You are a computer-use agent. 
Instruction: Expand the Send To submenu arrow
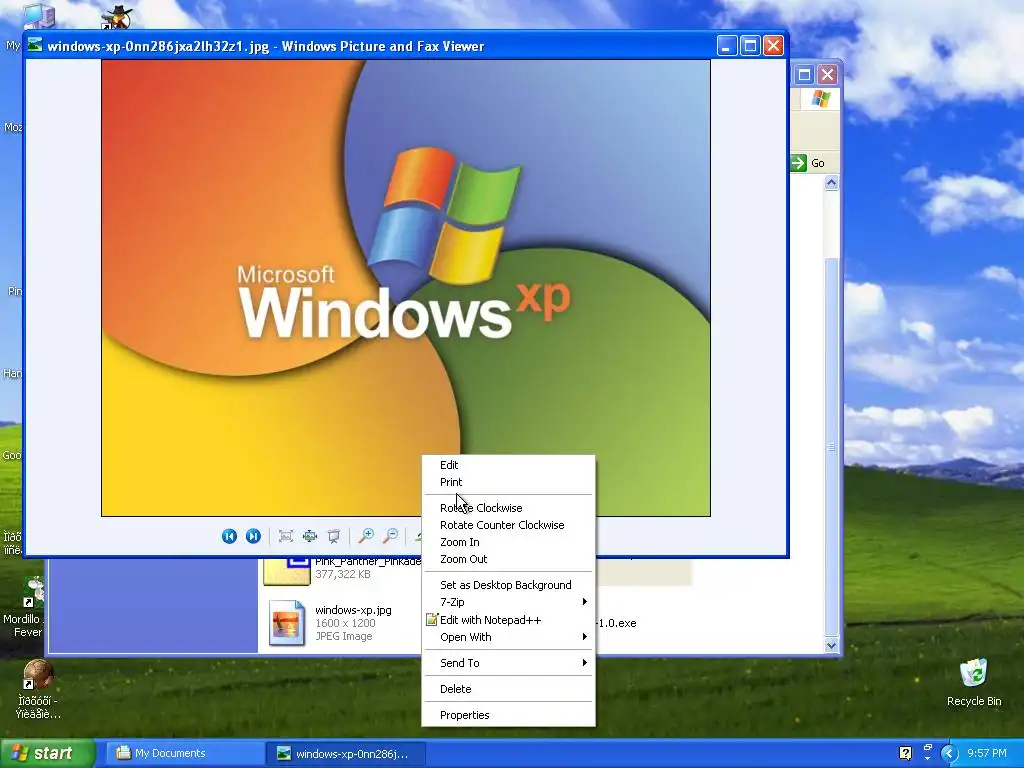(584, 663)
